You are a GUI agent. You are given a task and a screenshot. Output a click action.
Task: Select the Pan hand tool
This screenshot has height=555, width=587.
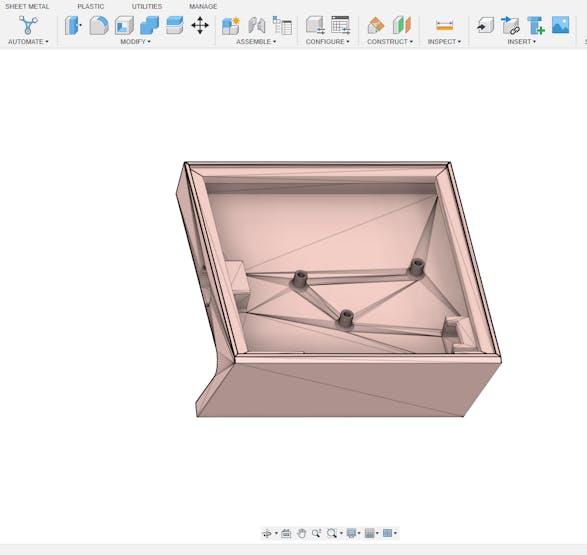tap(301, 533)
